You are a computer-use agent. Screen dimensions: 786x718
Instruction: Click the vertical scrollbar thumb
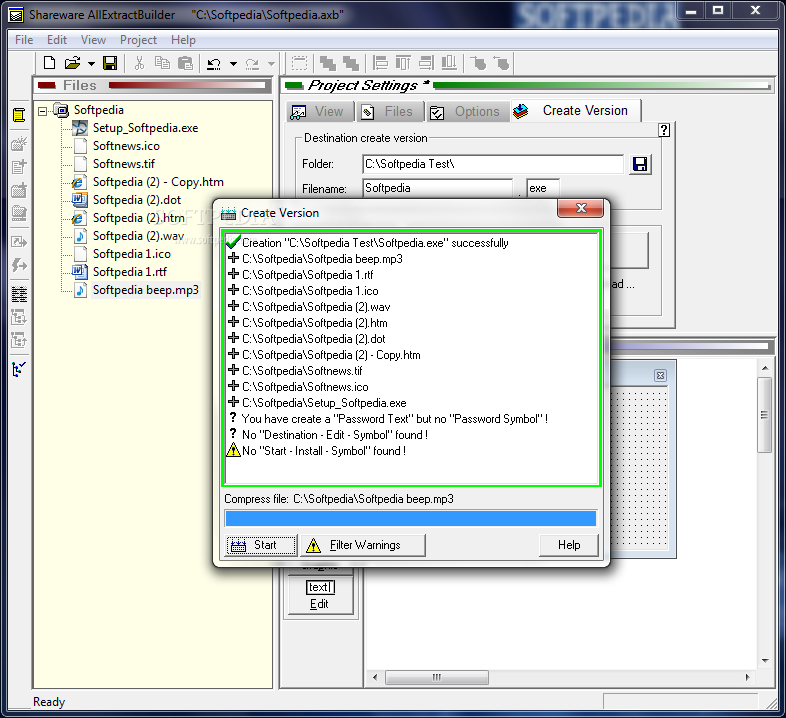[x=764, y=415]
